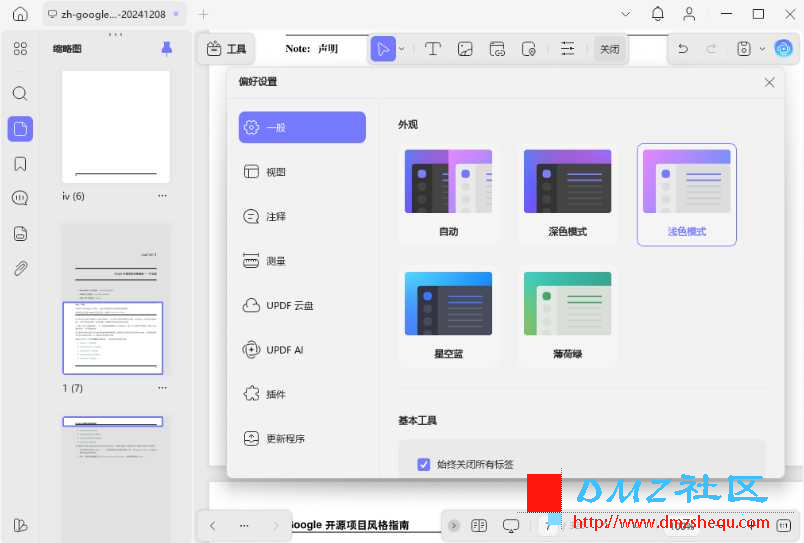Screen dimensions: 804x543
Task: Open the bookmarks panel icon
Action: pyautogui.click(x=20, y=164)
